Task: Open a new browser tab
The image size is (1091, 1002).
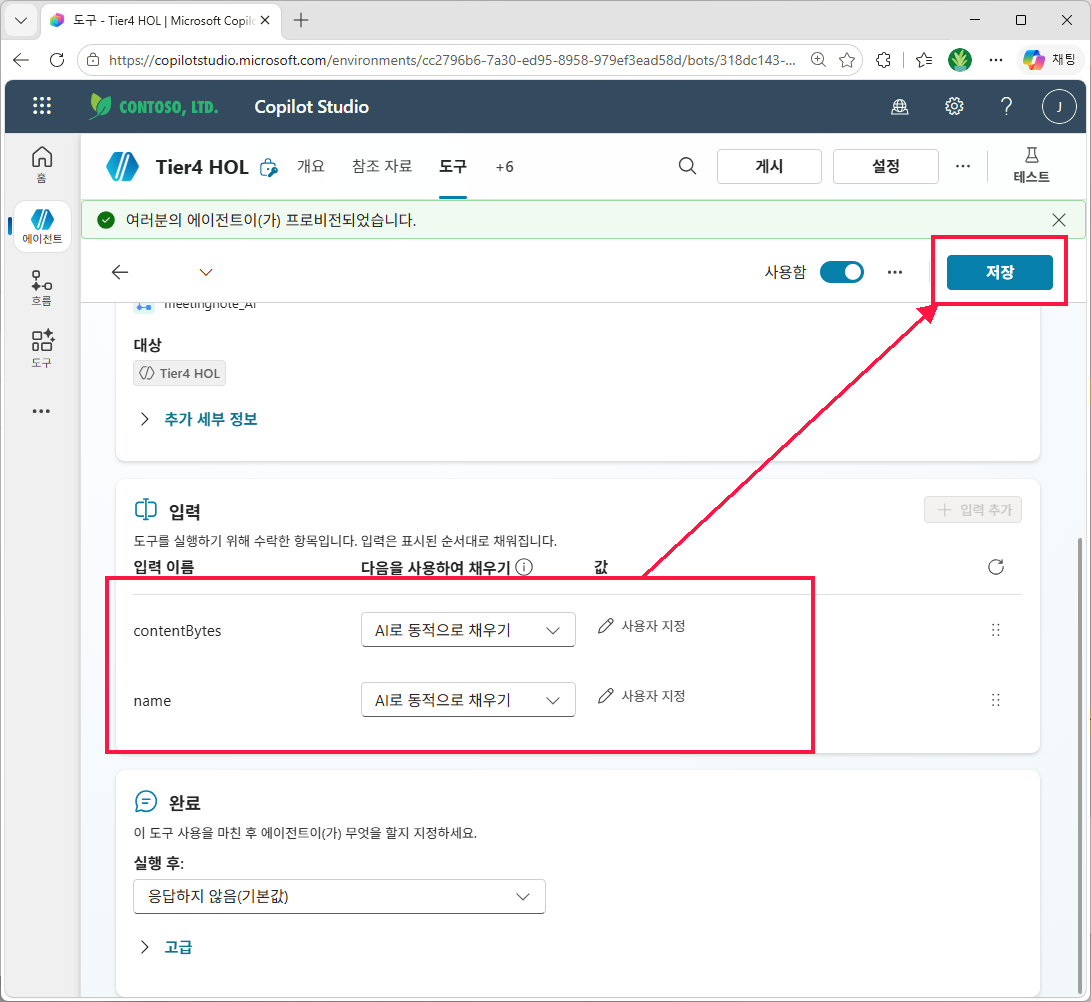Action: (x=301, y=20)
